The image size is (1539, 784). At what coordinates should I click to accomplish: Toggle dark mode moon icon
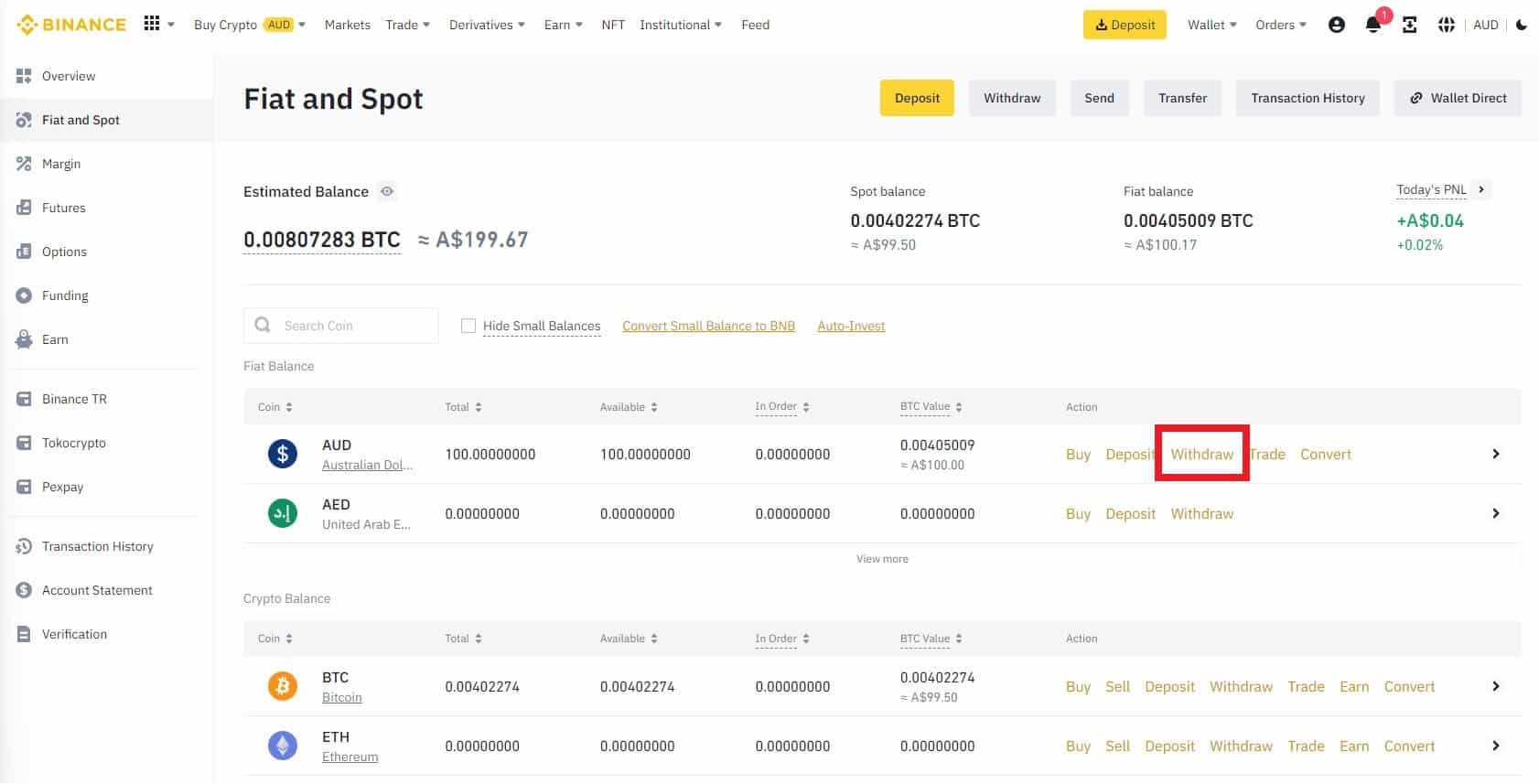pyautogui.click(x=1522, y=25)
